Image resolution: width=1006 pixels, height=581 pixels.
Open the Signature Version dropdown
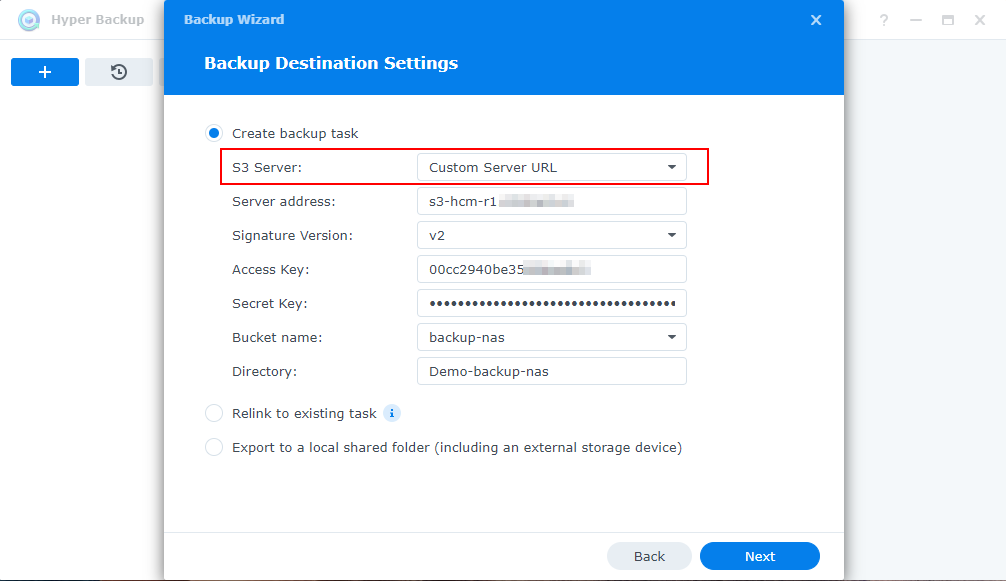[x=551, y=235]
